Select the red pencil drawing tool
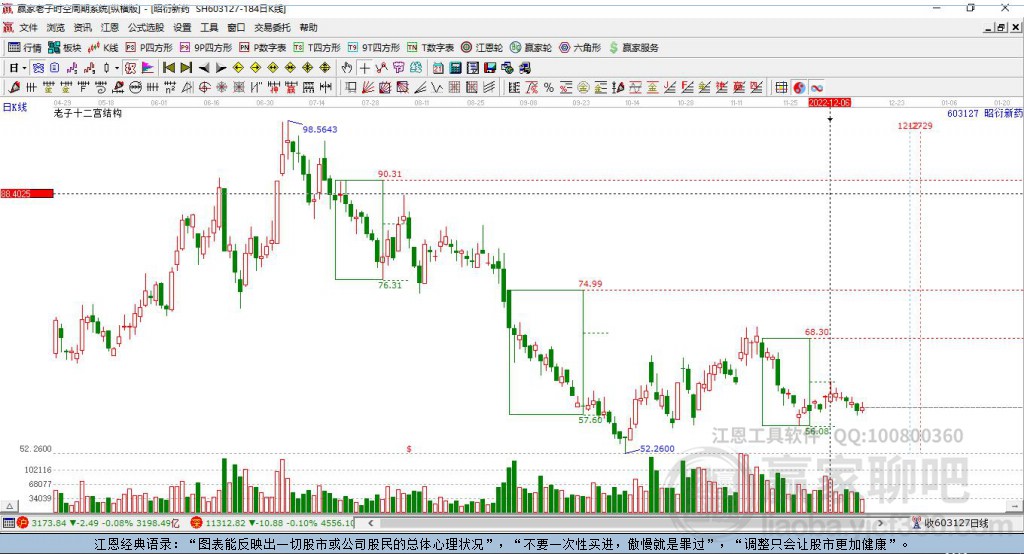1024x554 pixels. pyautogui.click(x=14, y=88)
